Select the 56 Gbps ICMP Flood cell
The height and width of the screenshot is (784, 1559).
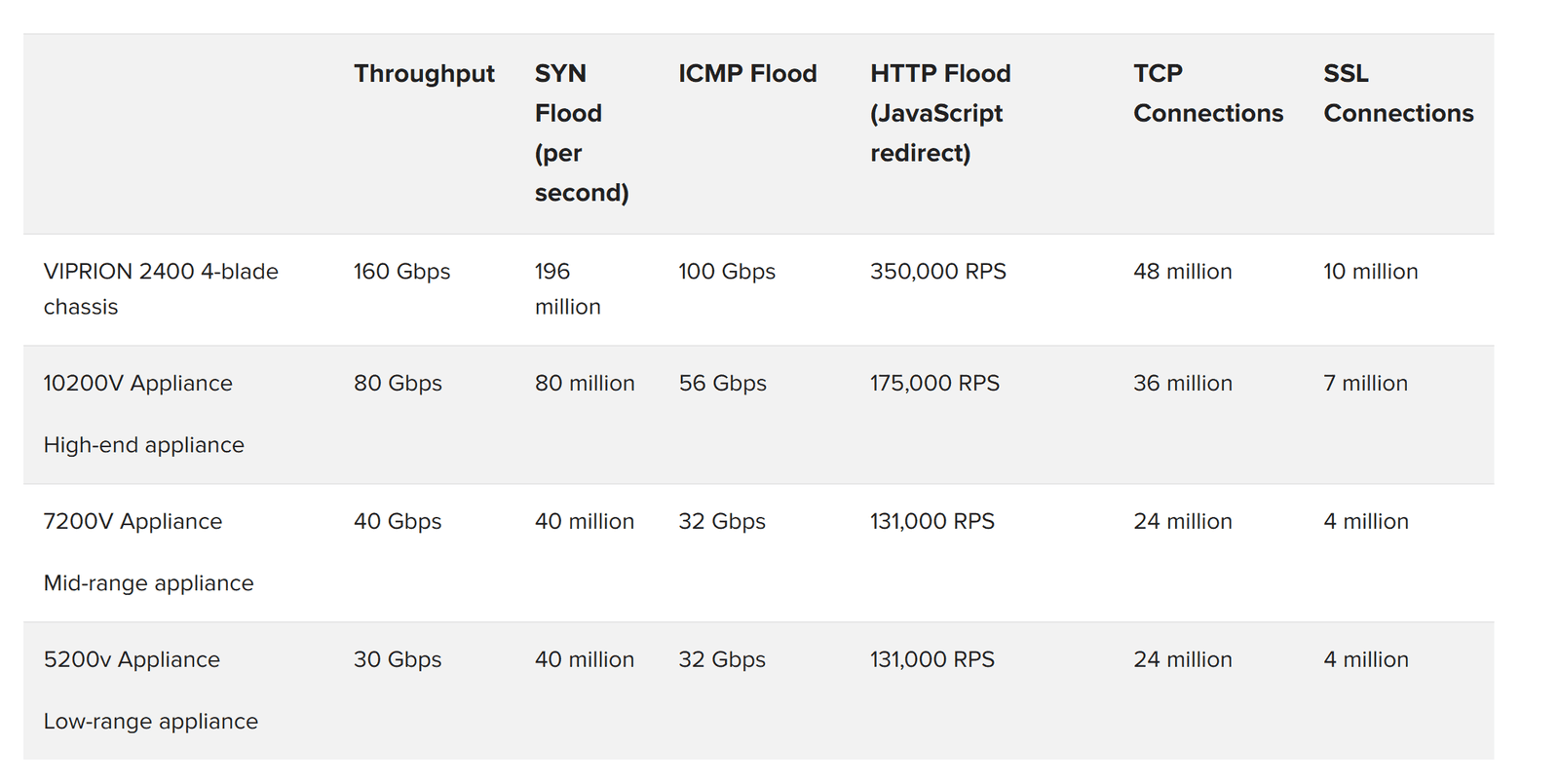722,383
